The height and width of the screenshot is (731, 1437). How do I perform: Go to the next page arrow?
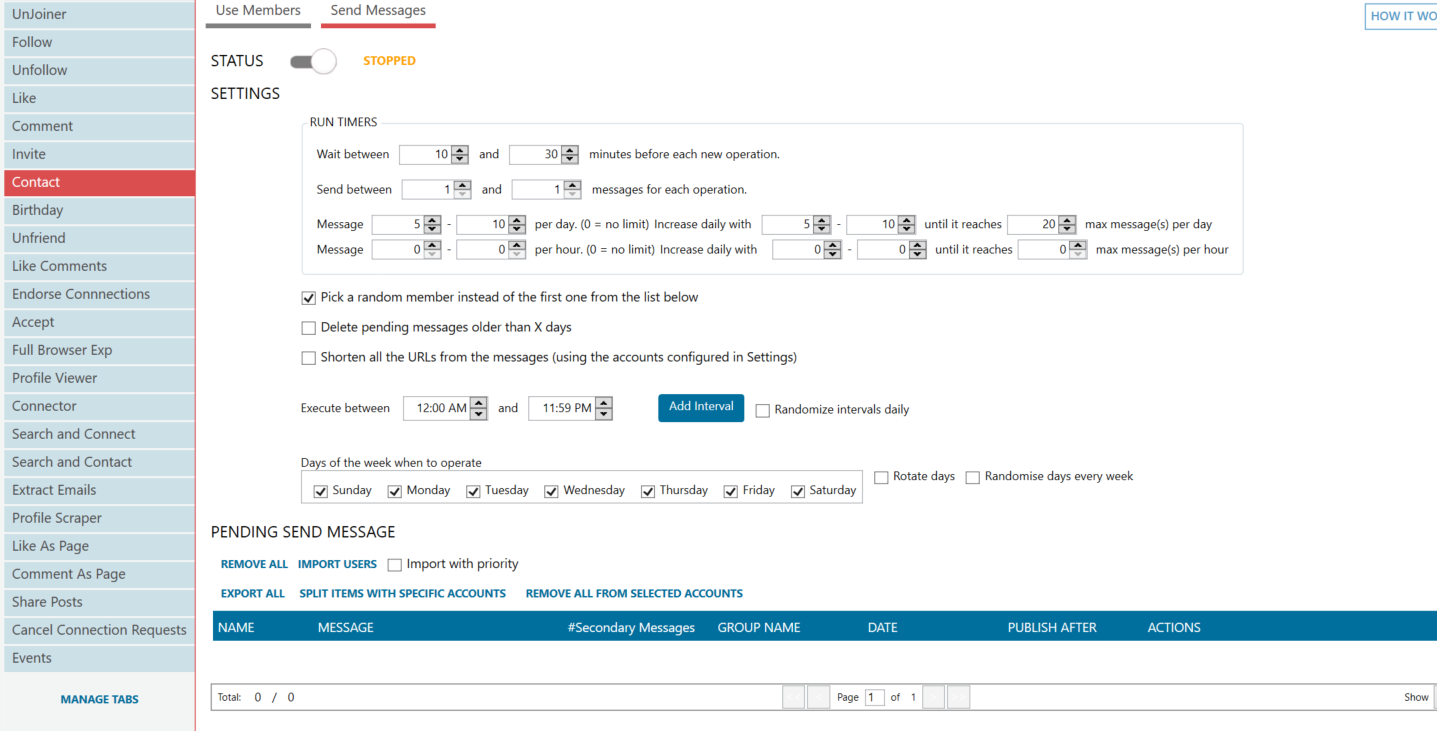pyautogui.click(x=934, y=698)
